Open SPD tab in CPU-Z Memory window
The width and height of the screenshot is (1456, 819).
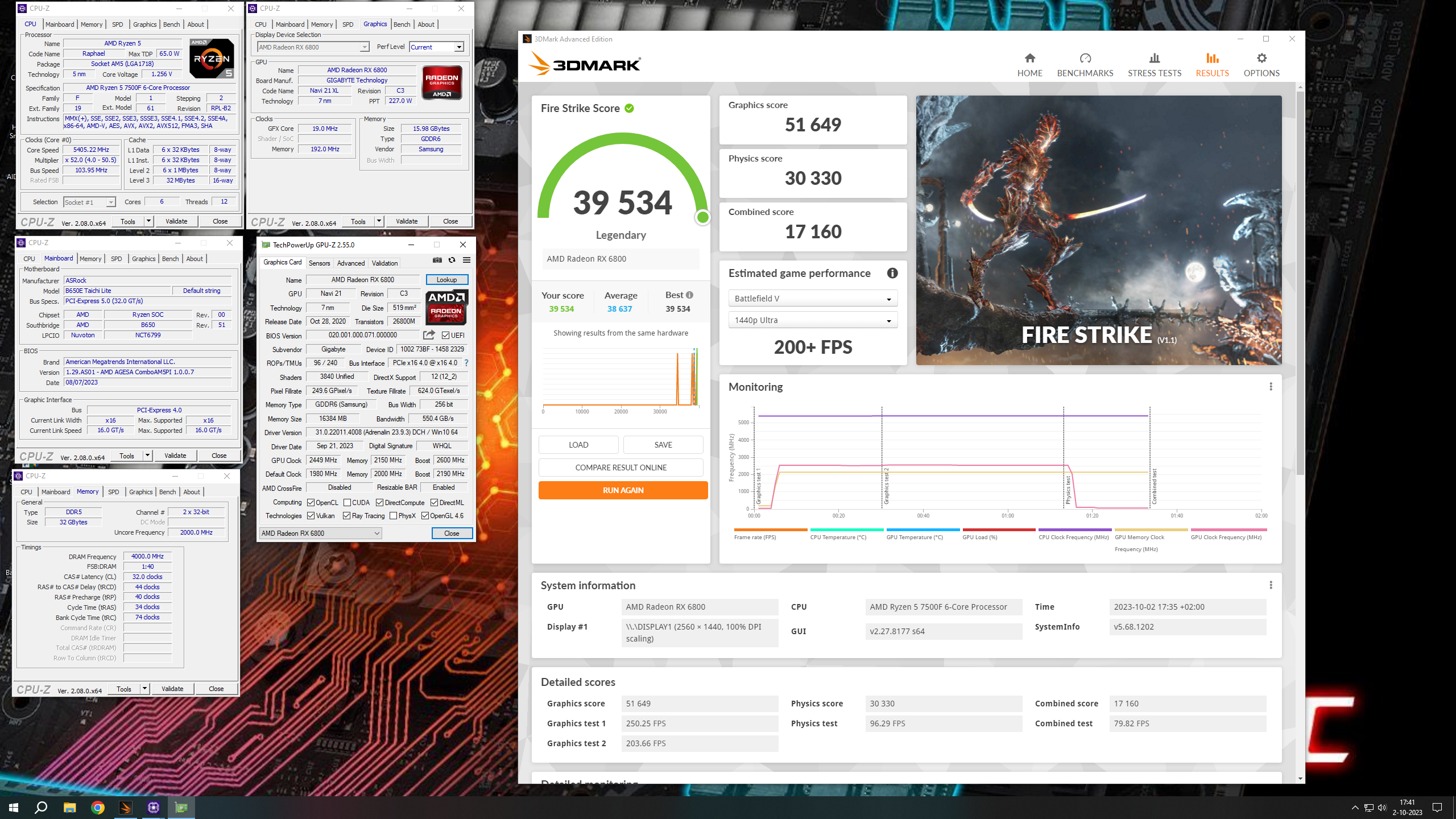click(x=114, y=492)
